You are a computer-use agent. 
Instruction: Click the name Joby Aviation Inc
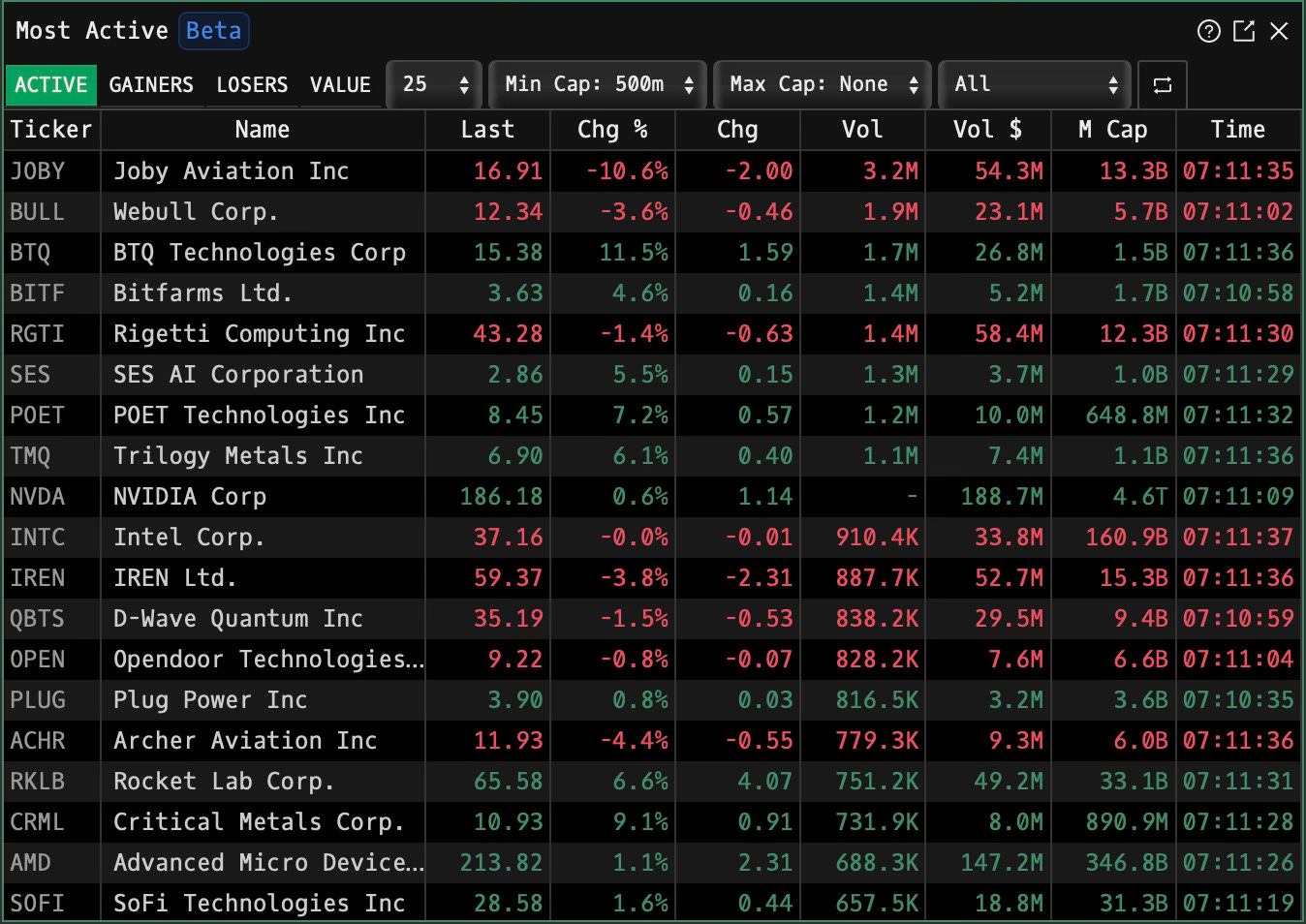coord(231,171)
